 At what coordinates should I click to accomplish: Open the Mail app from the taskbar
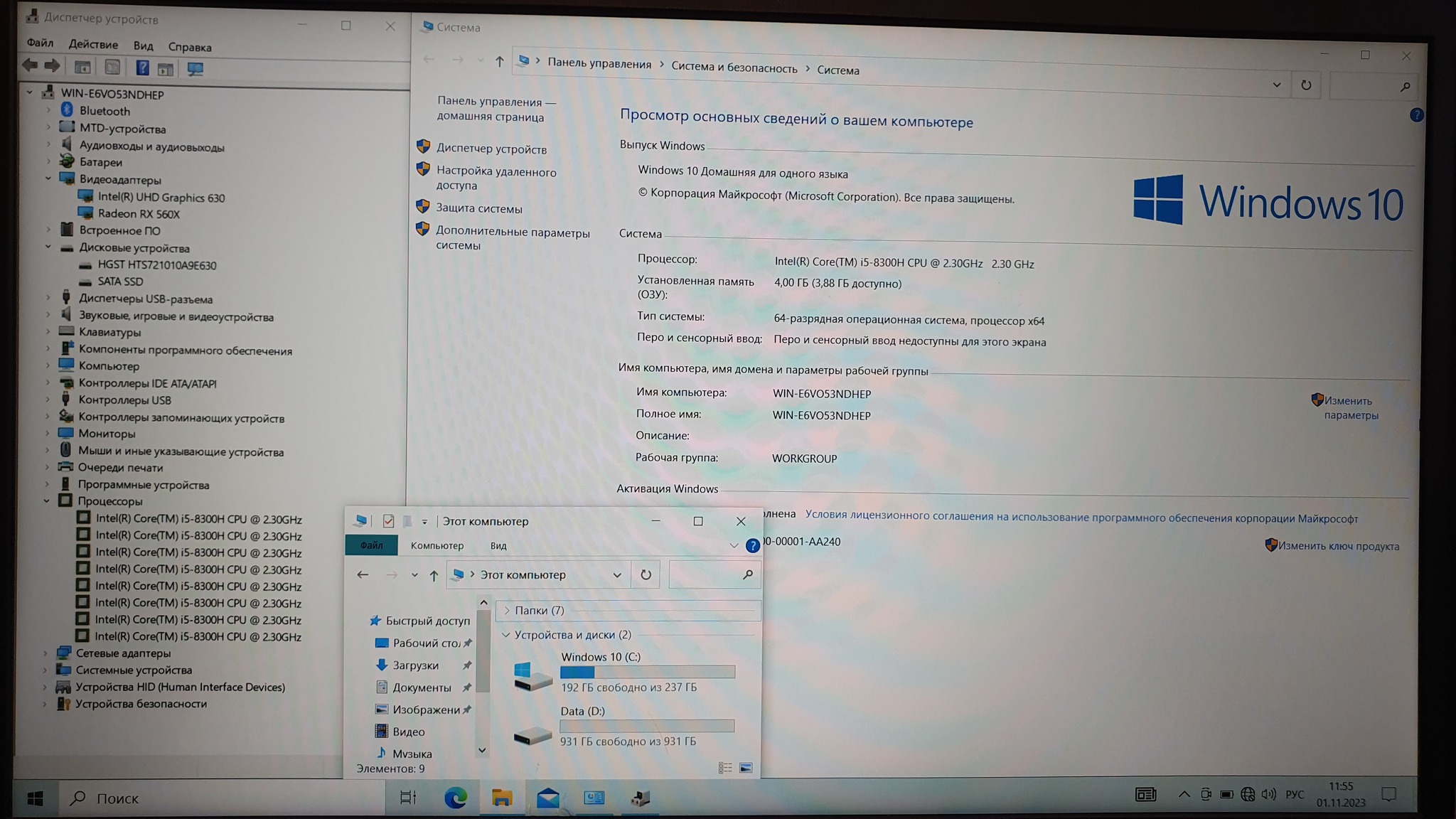547,798
